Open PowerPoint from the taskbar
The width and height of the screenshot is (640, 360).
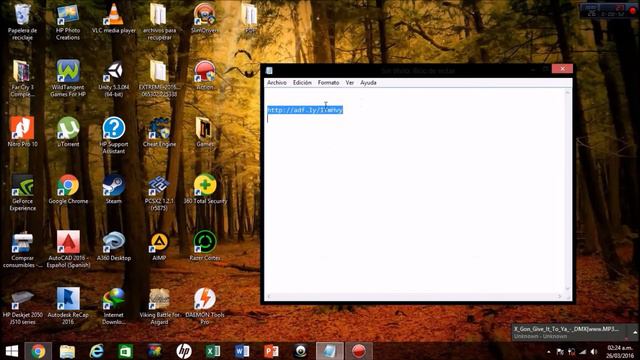click(x=271, y=351)
